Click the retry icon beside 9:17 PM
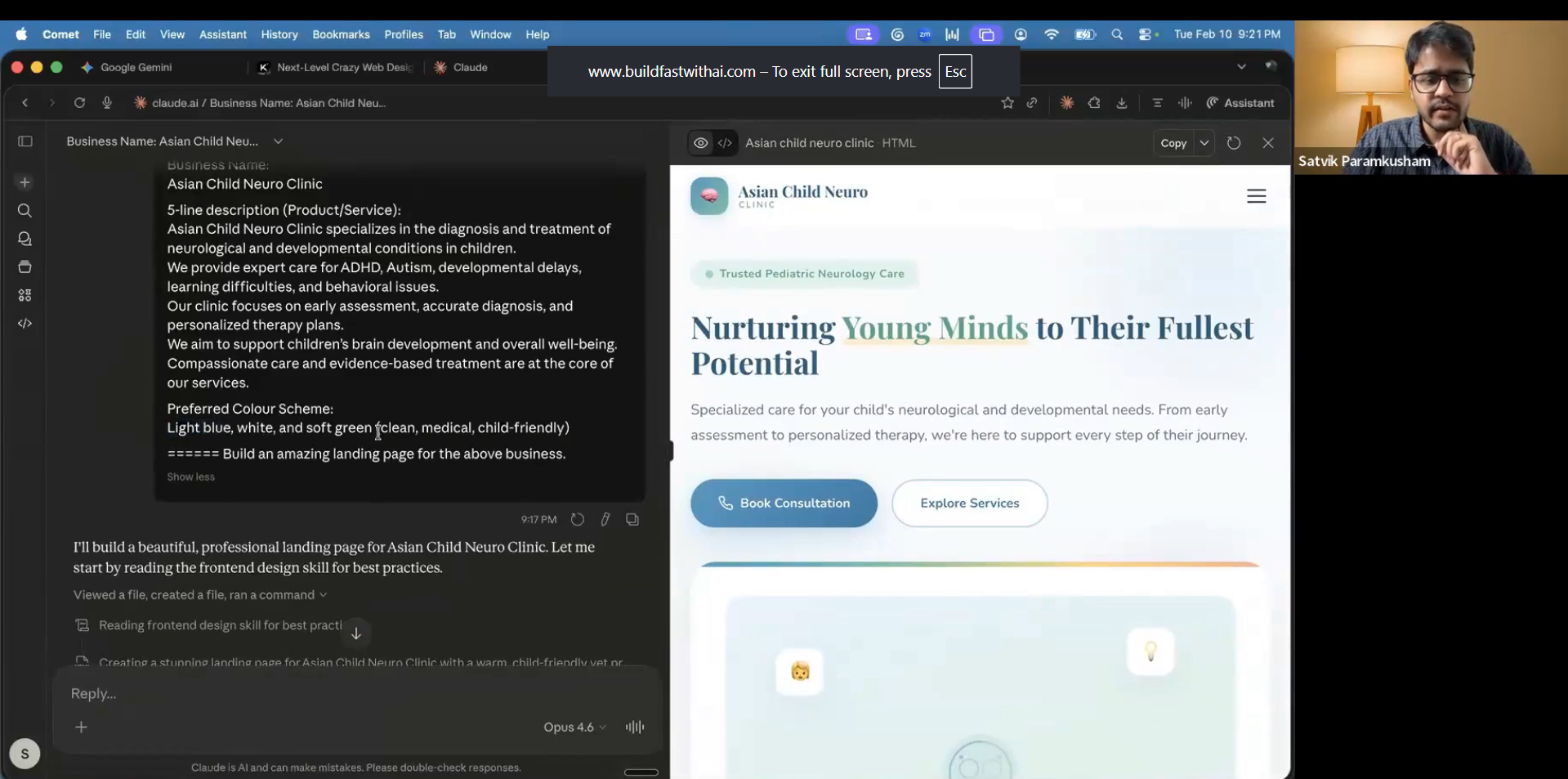1568x779 pixels. click(578, 520)
